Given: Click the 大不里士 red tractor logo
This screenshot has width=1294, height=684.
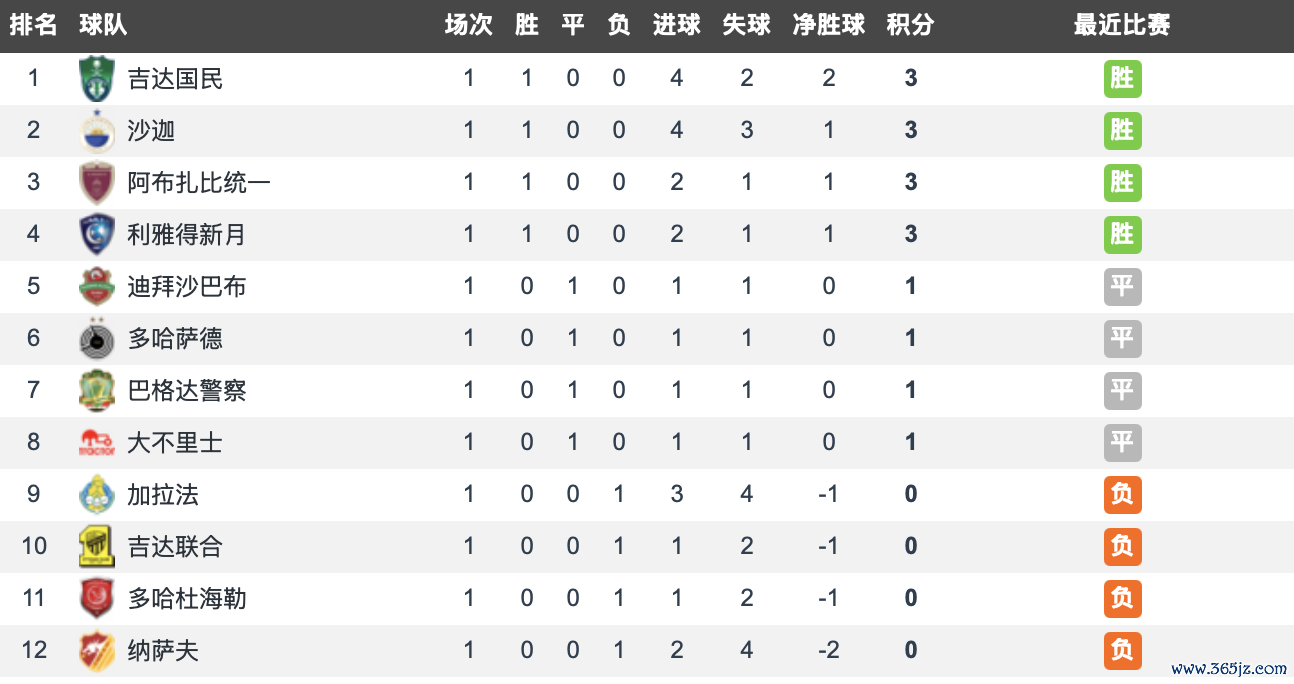Looking at the screenshot, I should 97,443.
